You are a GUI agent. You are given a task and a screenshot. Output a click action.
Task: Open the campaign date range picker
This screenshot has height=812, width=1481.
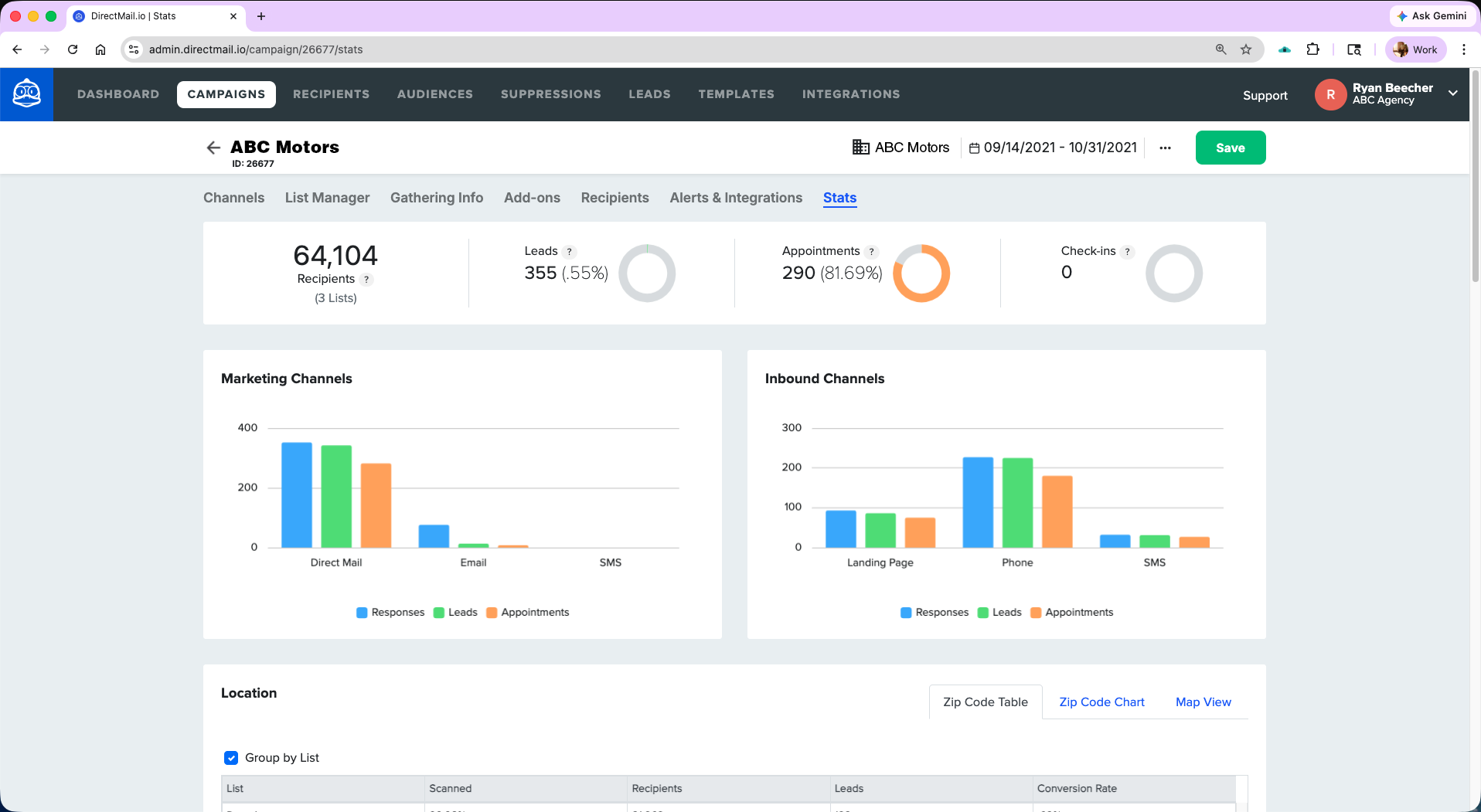1059,147
